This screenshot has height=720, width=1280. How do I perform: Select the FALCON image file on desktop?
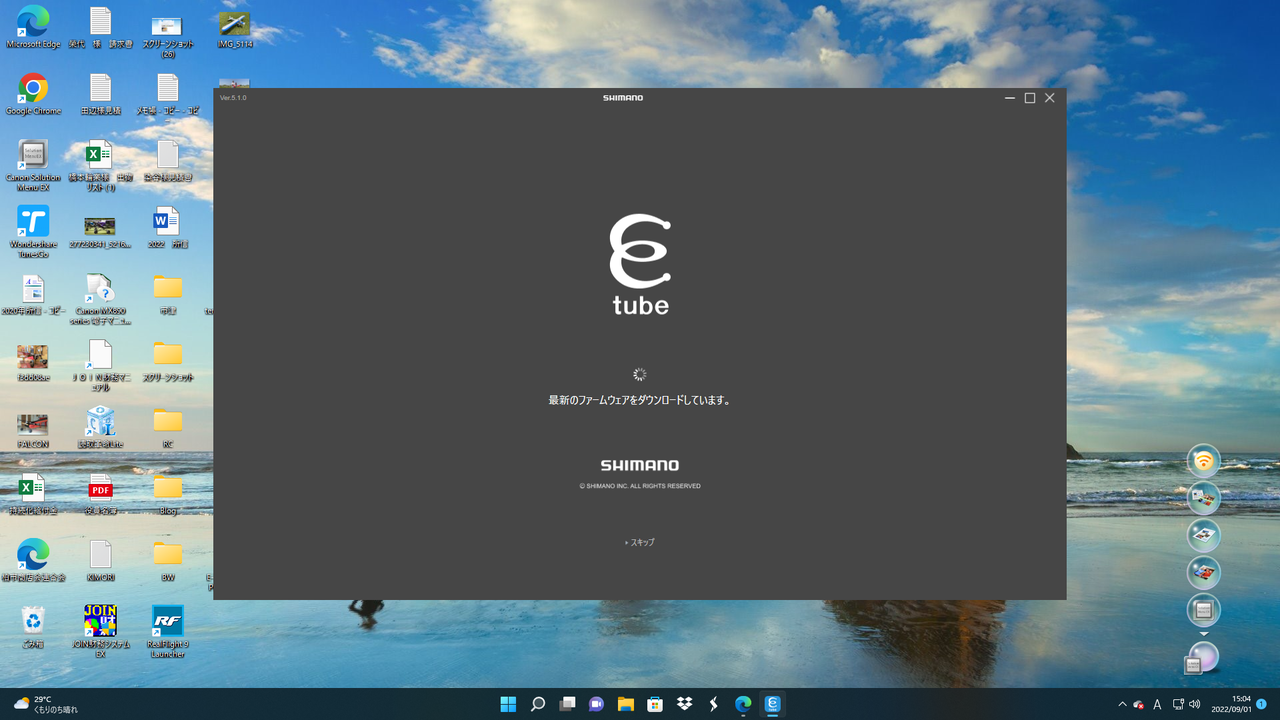click(33, 430)
